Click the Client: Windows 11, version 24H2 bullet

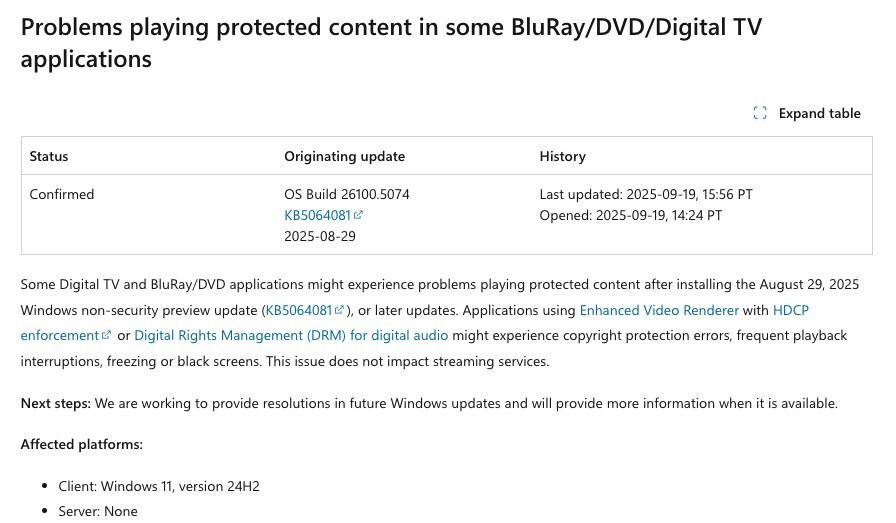(x=159, y=486)
